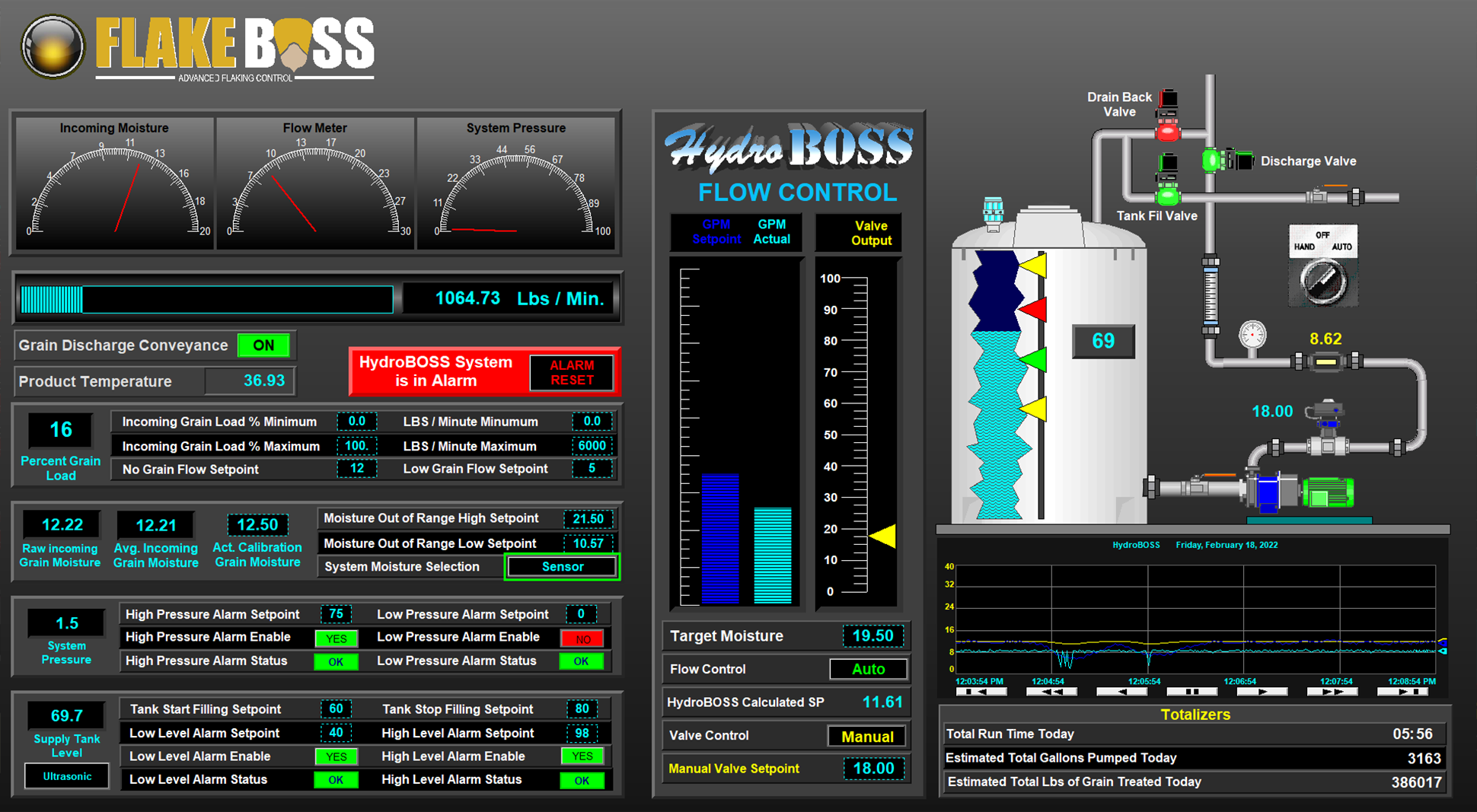Click the ALARM RESET button
This screenshot has height=812, width=1477.
point(572,373)
